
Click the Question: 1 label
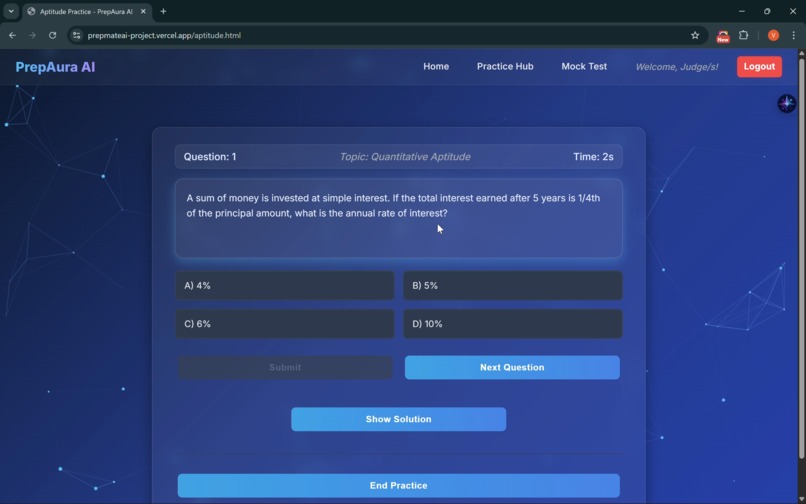[x=210, y=157]
